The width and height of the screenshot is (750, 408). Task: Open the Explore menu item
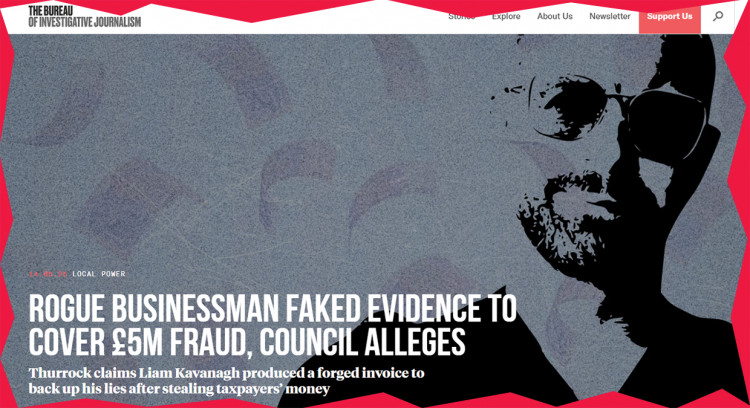[506, 16]
